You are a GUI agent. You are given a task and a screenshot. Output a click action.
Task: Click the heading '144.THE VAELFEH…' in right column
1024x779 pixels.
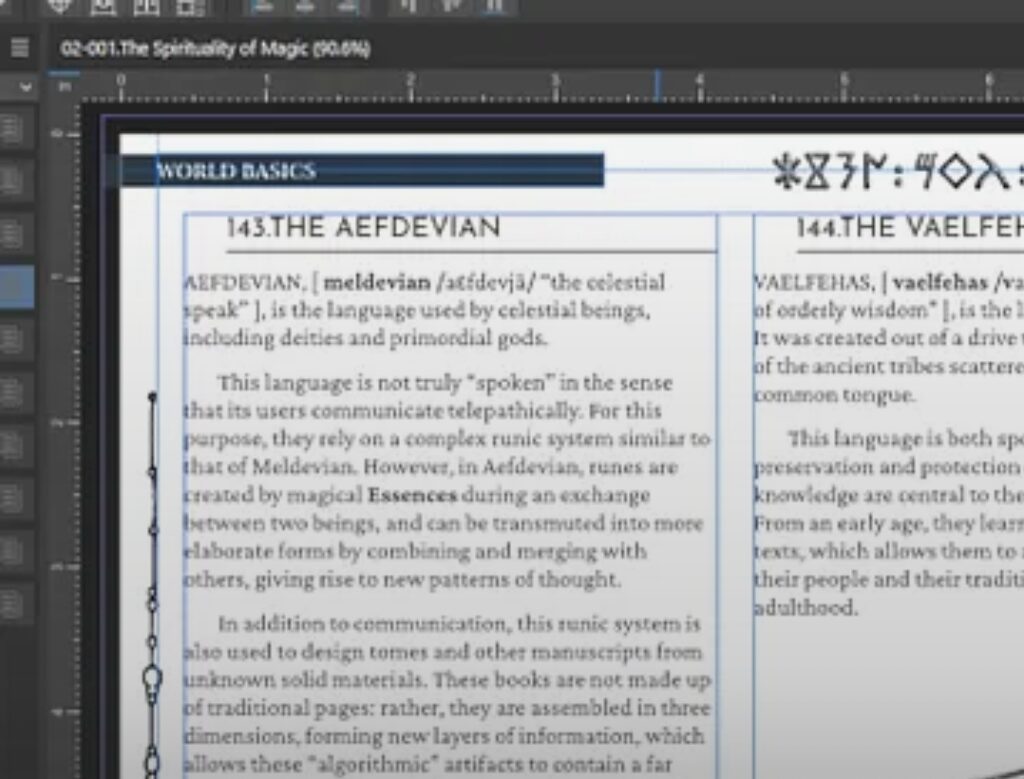909,227
